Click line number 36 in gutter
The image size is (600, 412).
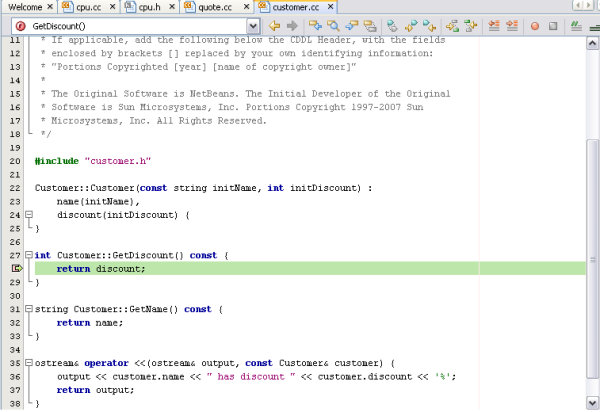15,377
